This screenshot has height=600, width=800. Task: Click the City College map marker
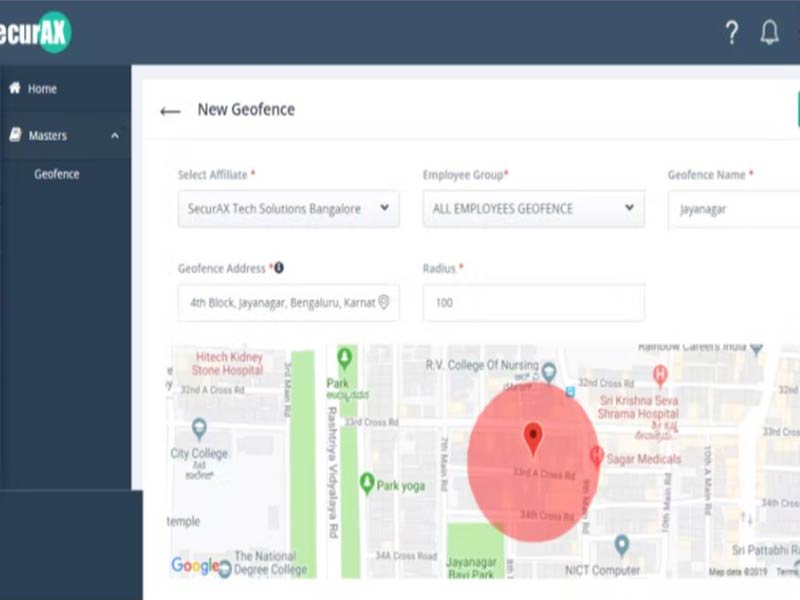click(x=199, y=429)
